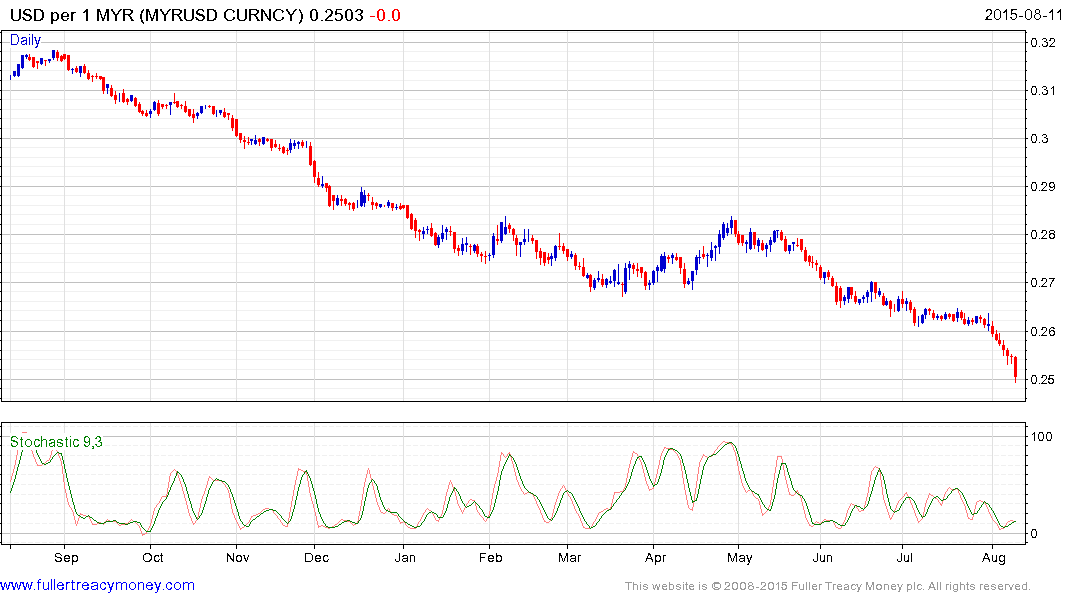Click the Mar month label

point(570,557)
